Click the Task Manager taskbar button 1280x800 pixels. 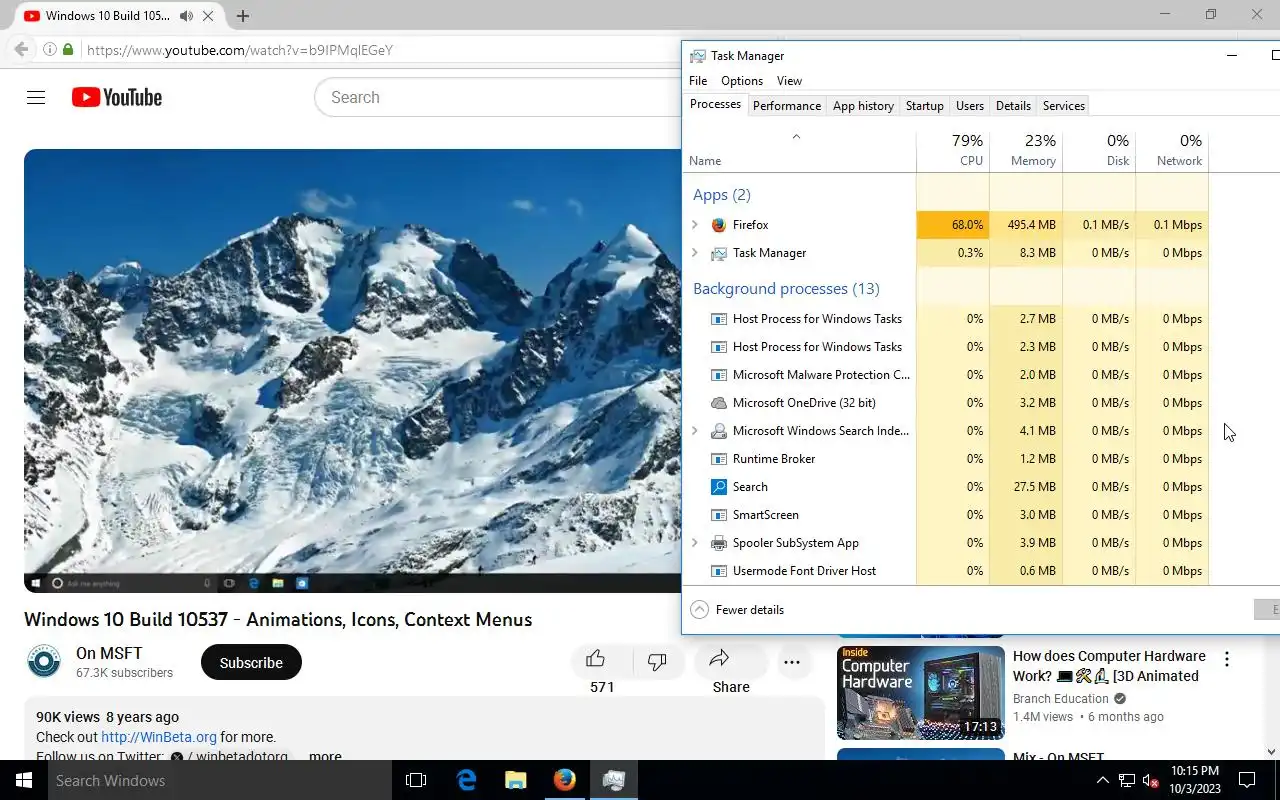(614, 780)
